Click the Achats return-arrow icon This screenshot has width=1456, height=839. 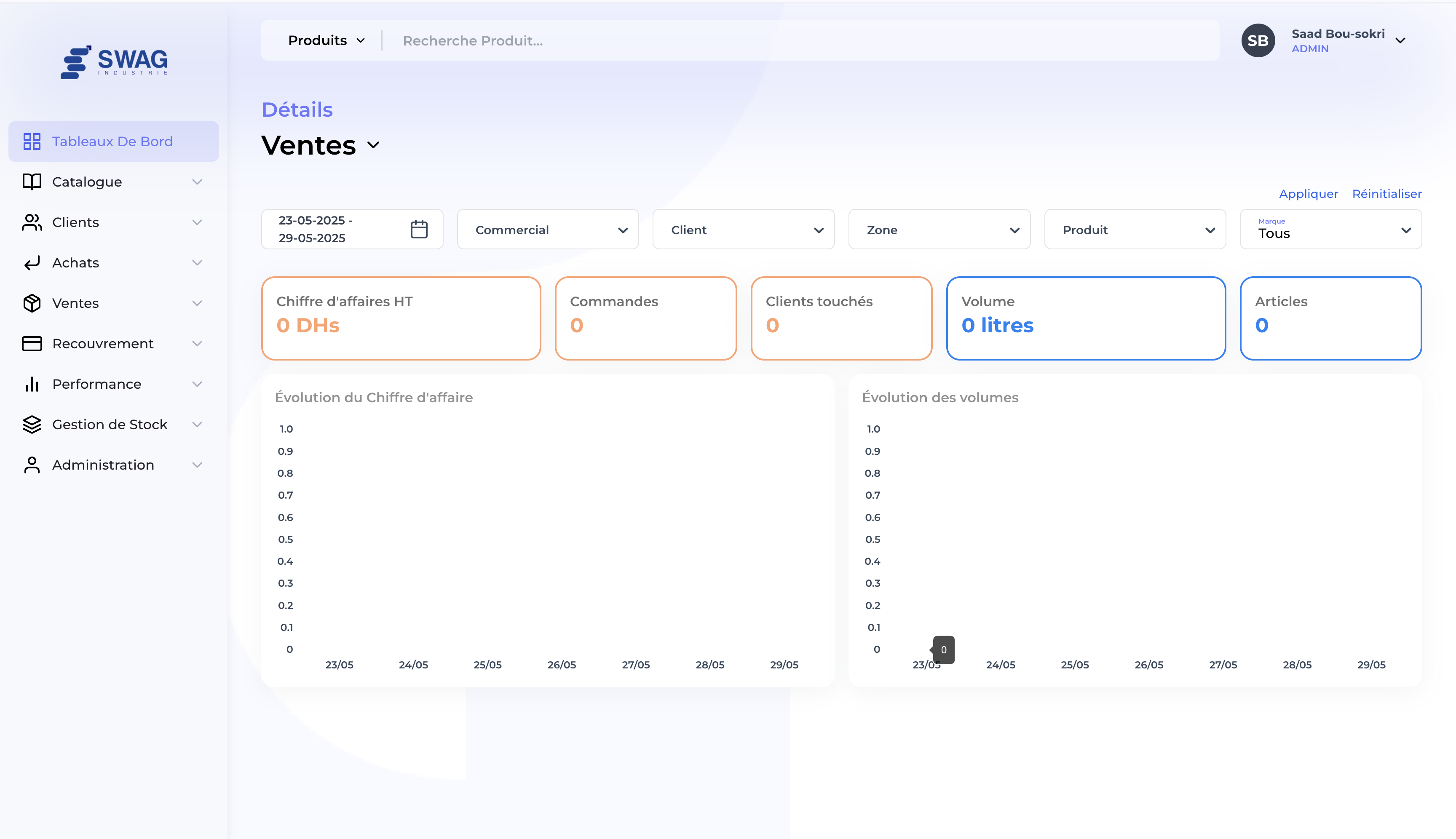(x=32, y=263)
